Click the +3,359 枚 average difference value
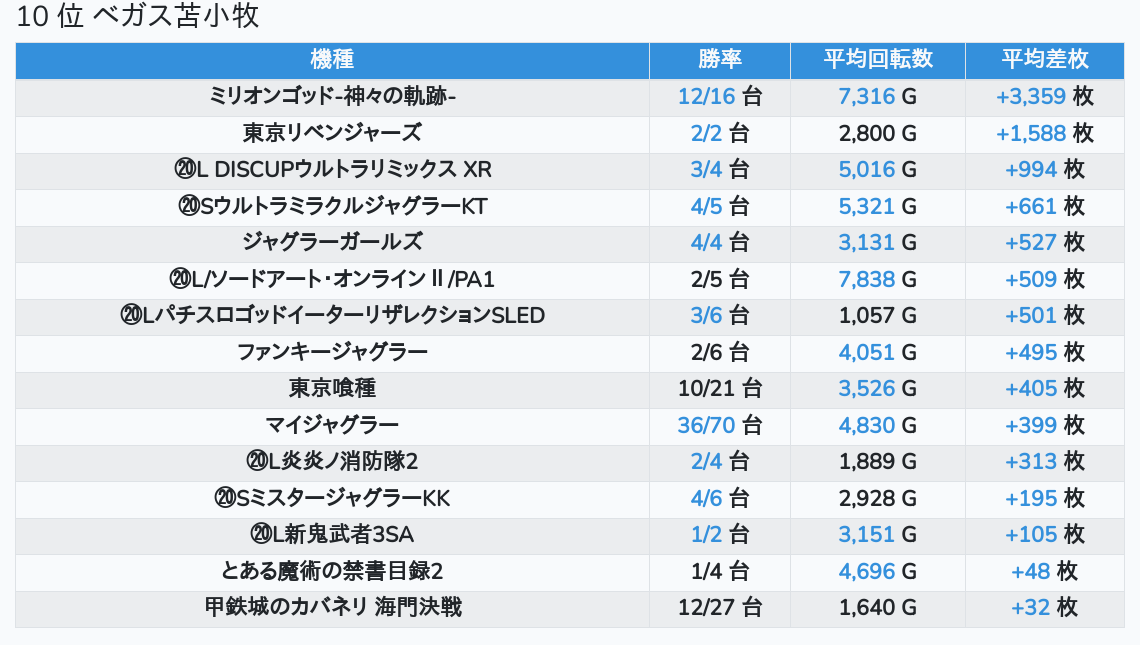 [x=1045, y=97]
